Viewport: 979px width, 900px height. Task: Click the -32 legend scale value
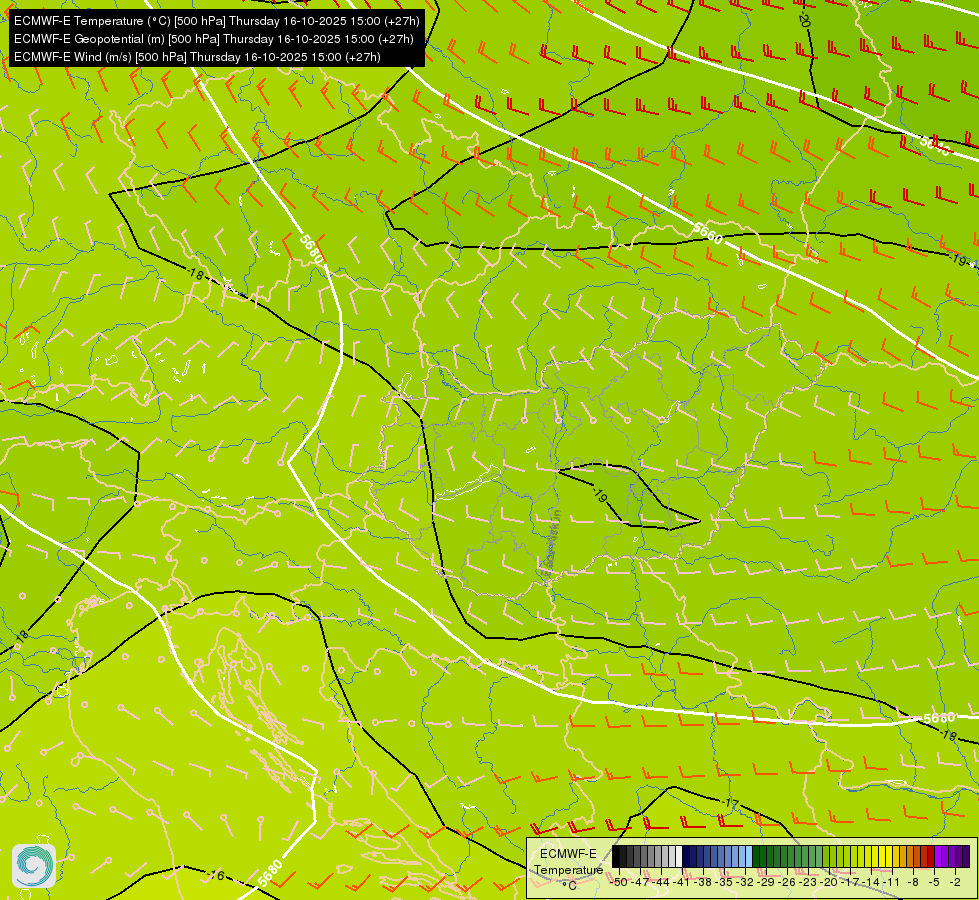(x=745, y=882)
